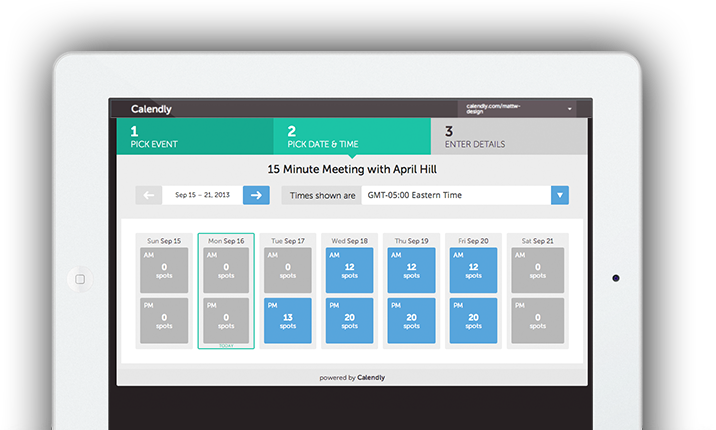Pick Tue Sep 17 PM 13 spots
Viewport: 716px width, 430px height.
(288, 320)
